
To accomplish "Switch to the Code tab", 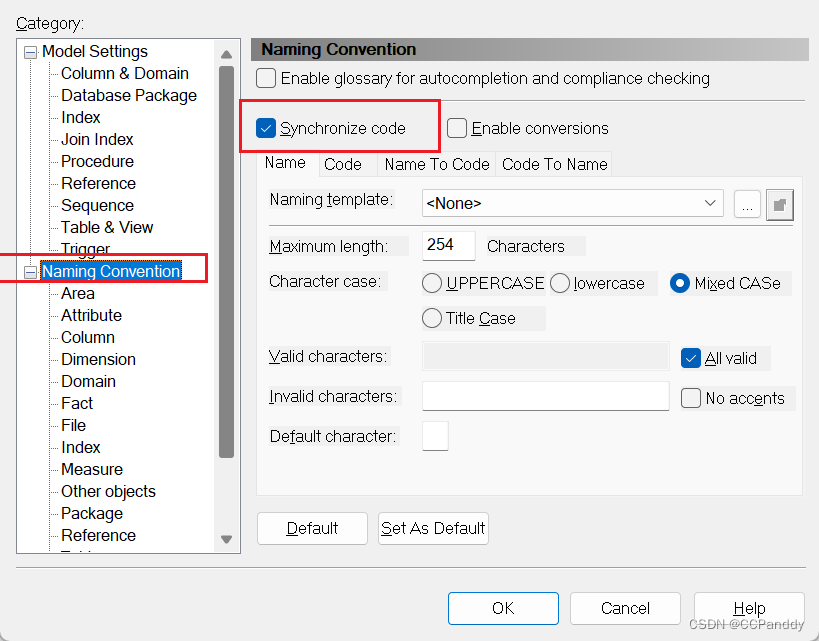I will 343,164.
